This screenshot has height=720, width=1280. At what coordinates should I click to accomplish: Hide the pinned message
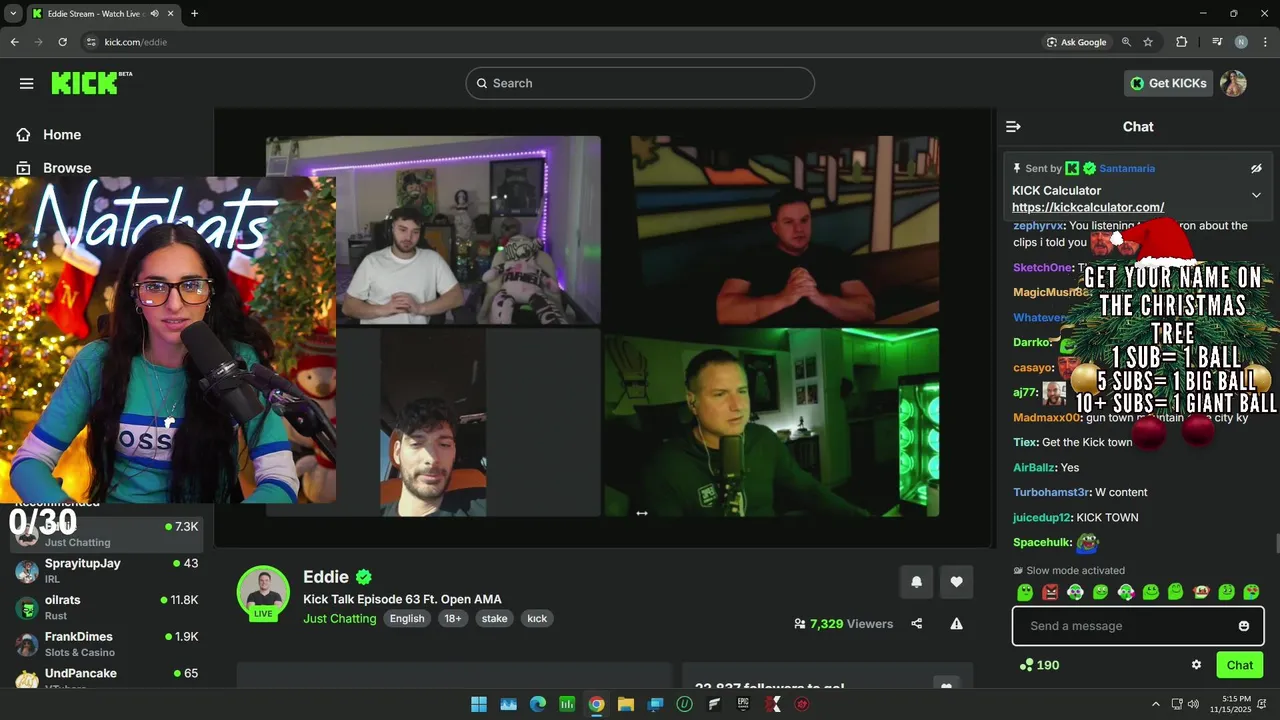click(x=1257, y=168)
